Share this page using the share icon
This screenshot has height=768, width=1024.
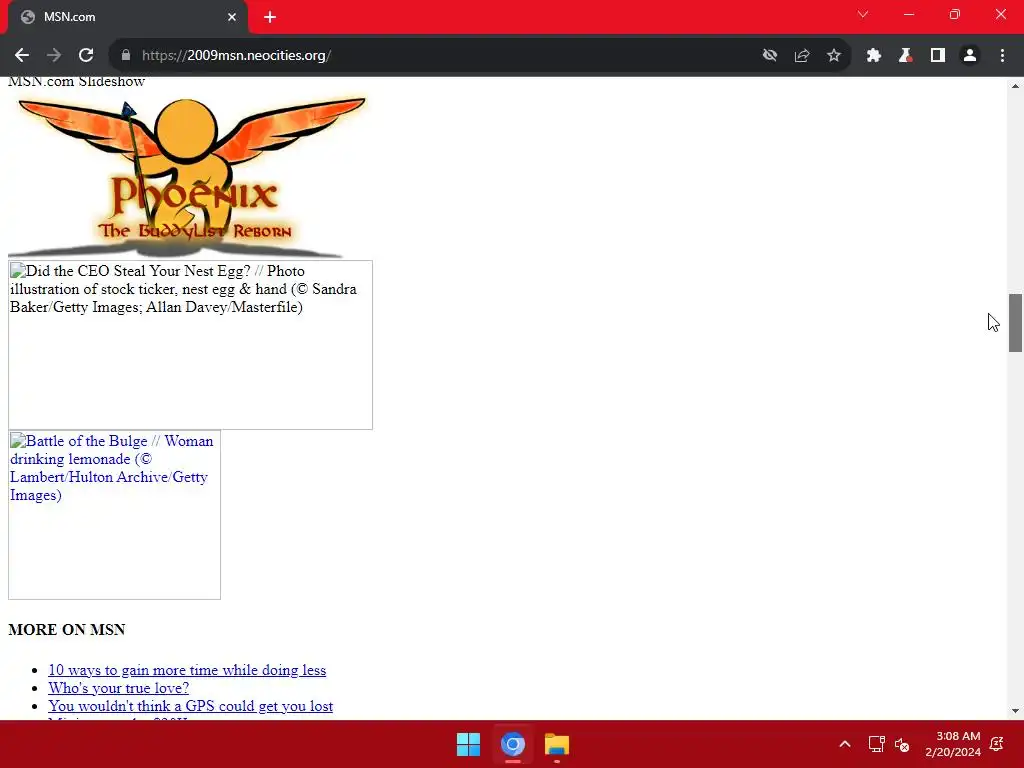tap(802, 56)
